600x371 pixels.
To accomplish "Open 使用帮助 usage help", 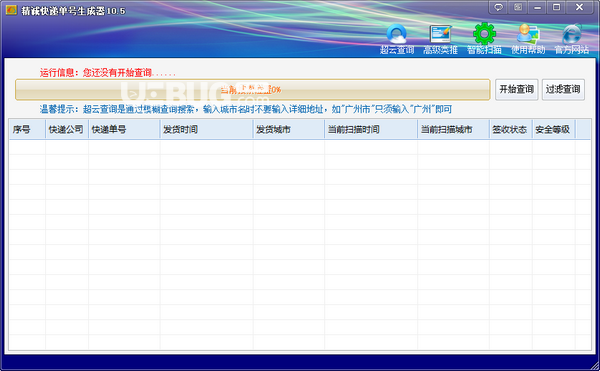I will (x=528, y=39).
